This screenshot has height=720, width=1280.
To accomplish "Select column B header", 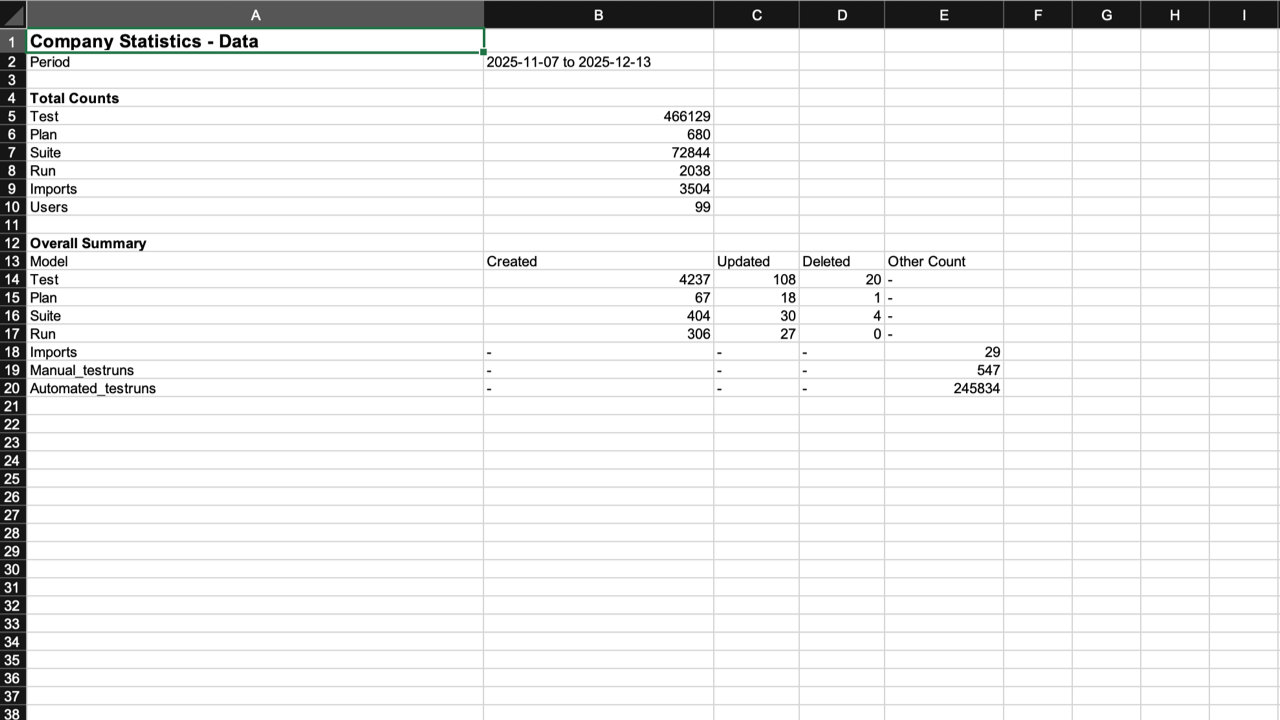I will click(598, 15).
